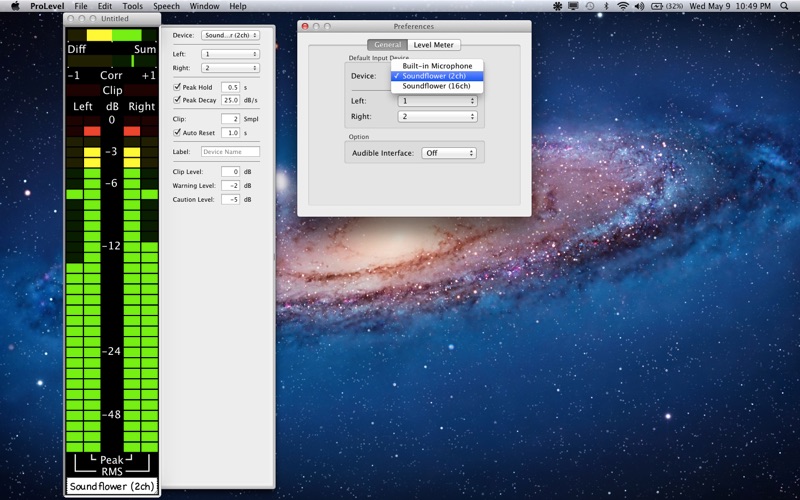The image size is (800, 500).
Task: Open the Wi-Fi status icon
Action: tap(623, 6)
